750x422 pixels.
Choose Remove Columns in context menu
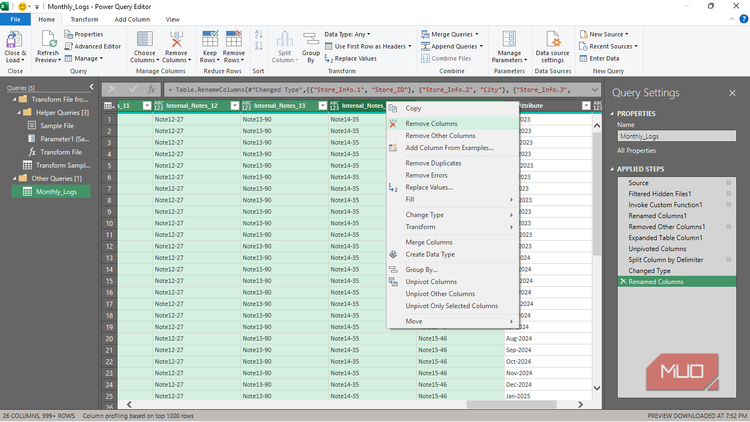pos(452,123)
